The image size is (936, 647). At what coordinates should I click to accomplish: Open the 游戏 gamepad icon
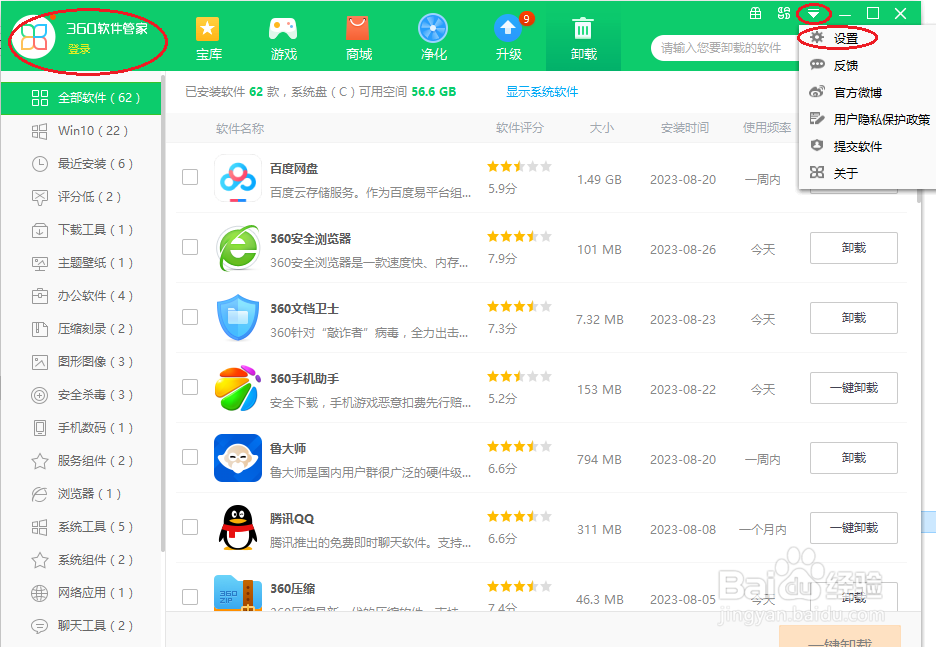click(x=283, y=29)
